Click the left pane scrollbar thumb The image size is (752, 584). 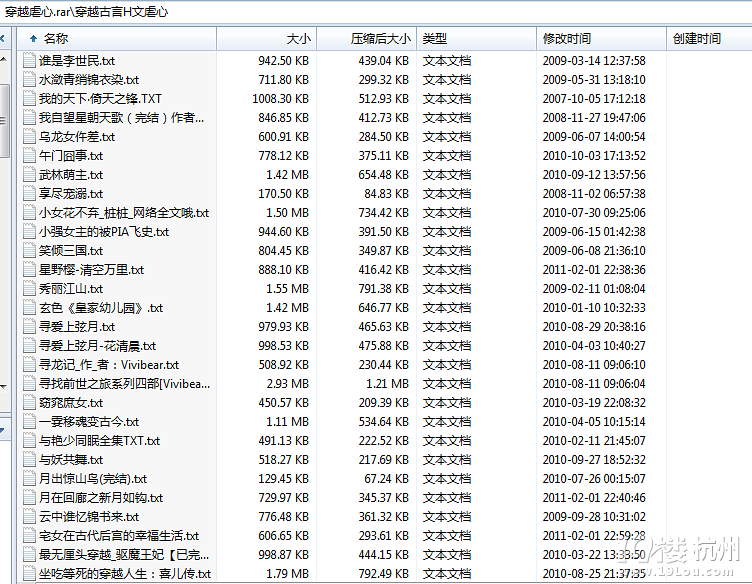pos(4,121)
